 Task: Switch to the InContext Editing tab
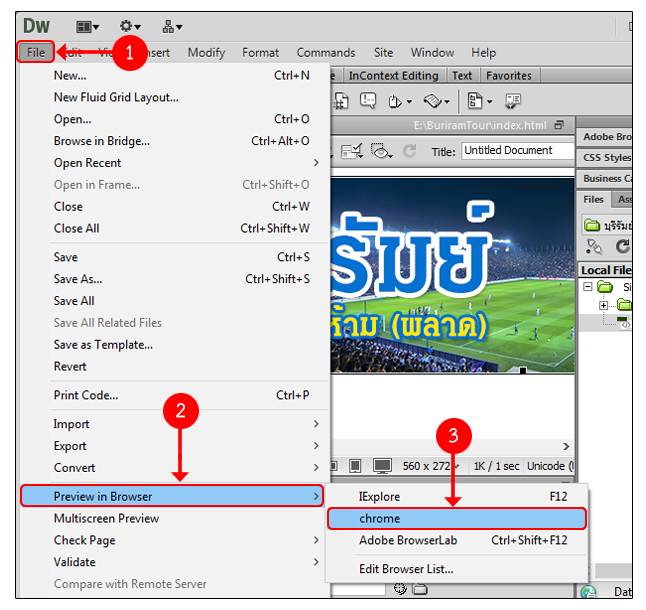pyautogui.click(x=393, y=75)
